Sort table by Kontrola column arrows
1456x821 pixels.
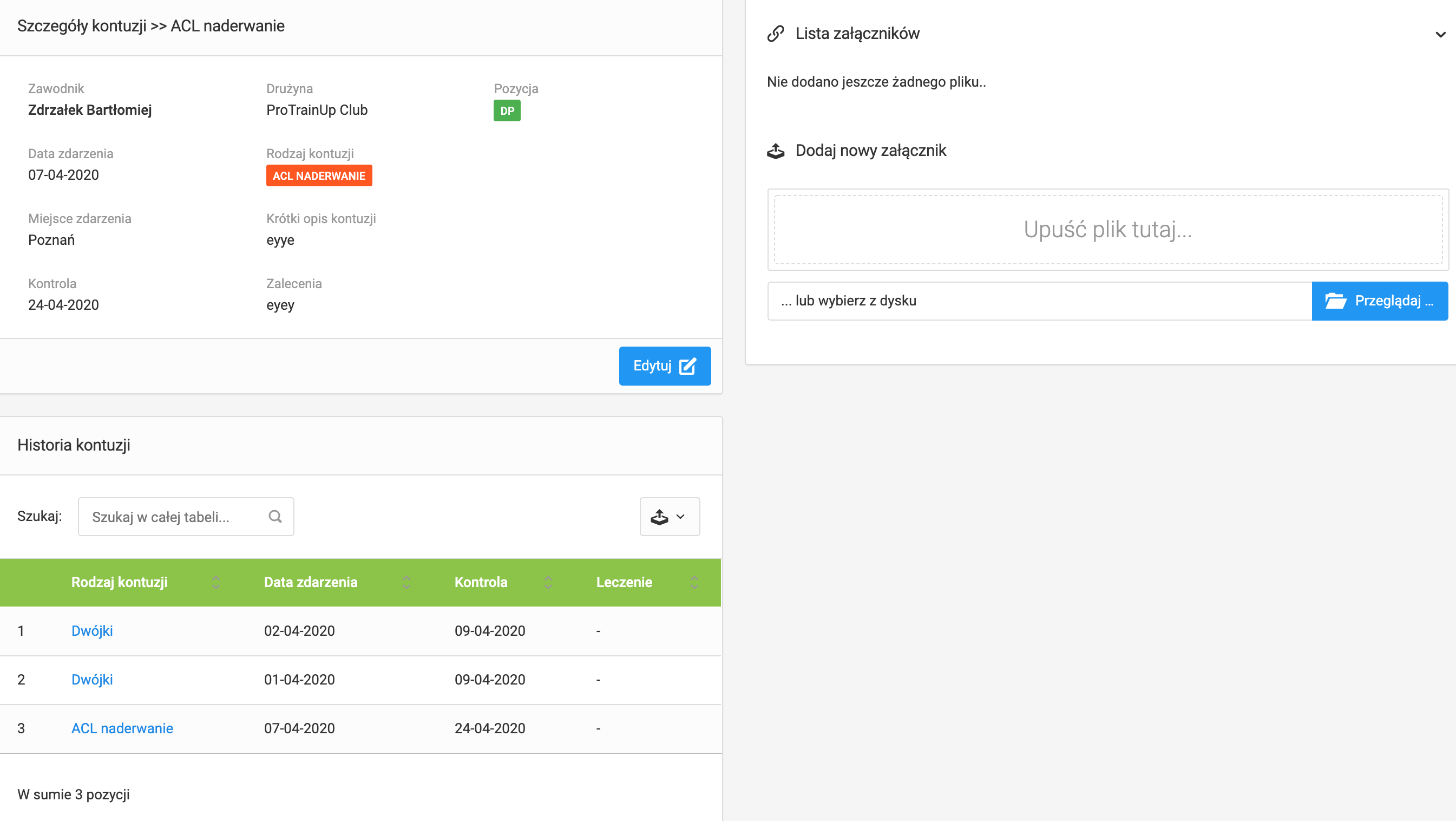[548, 582]
